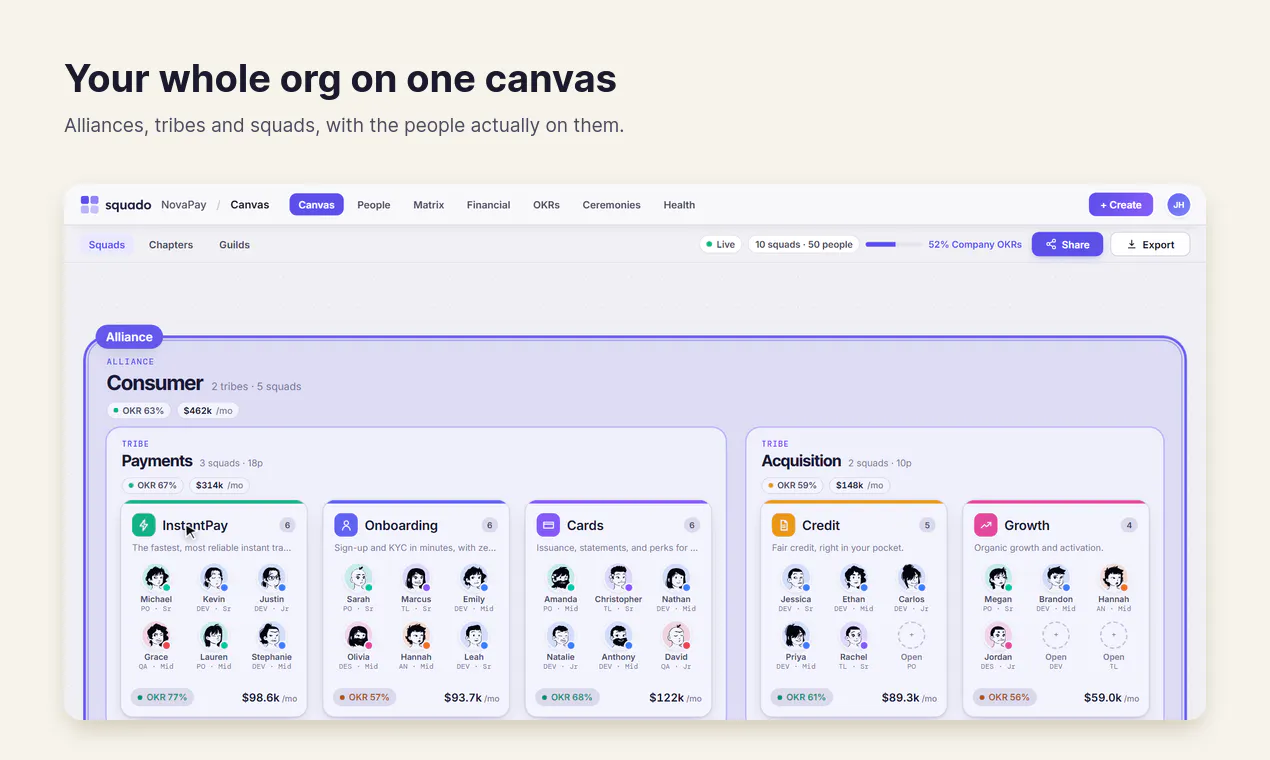The width and height of the screenshot is (1270, 760).
Task: Open the People tab
Action: (x=374, y=204)
